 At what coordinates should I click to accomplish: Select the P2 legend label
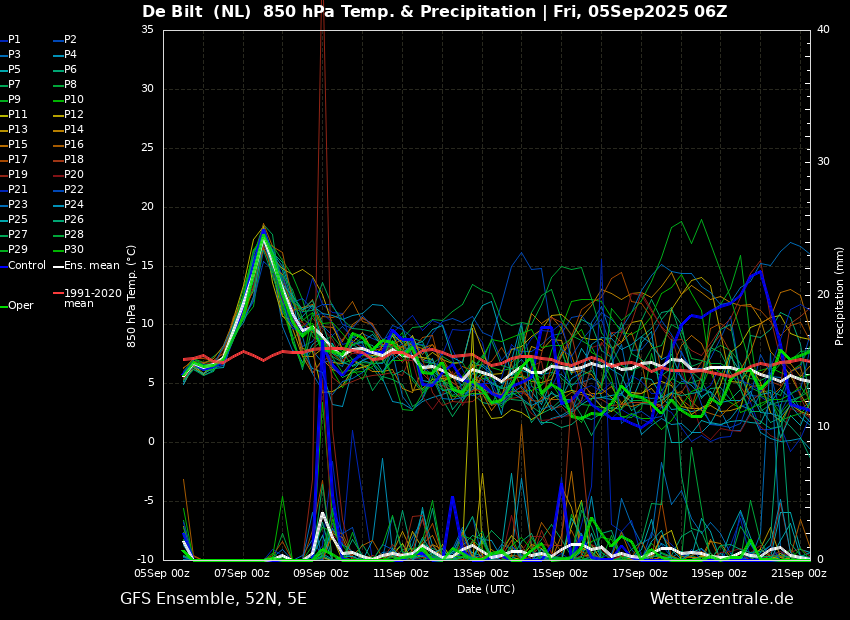pyautogui.click(x=65, y=40)
